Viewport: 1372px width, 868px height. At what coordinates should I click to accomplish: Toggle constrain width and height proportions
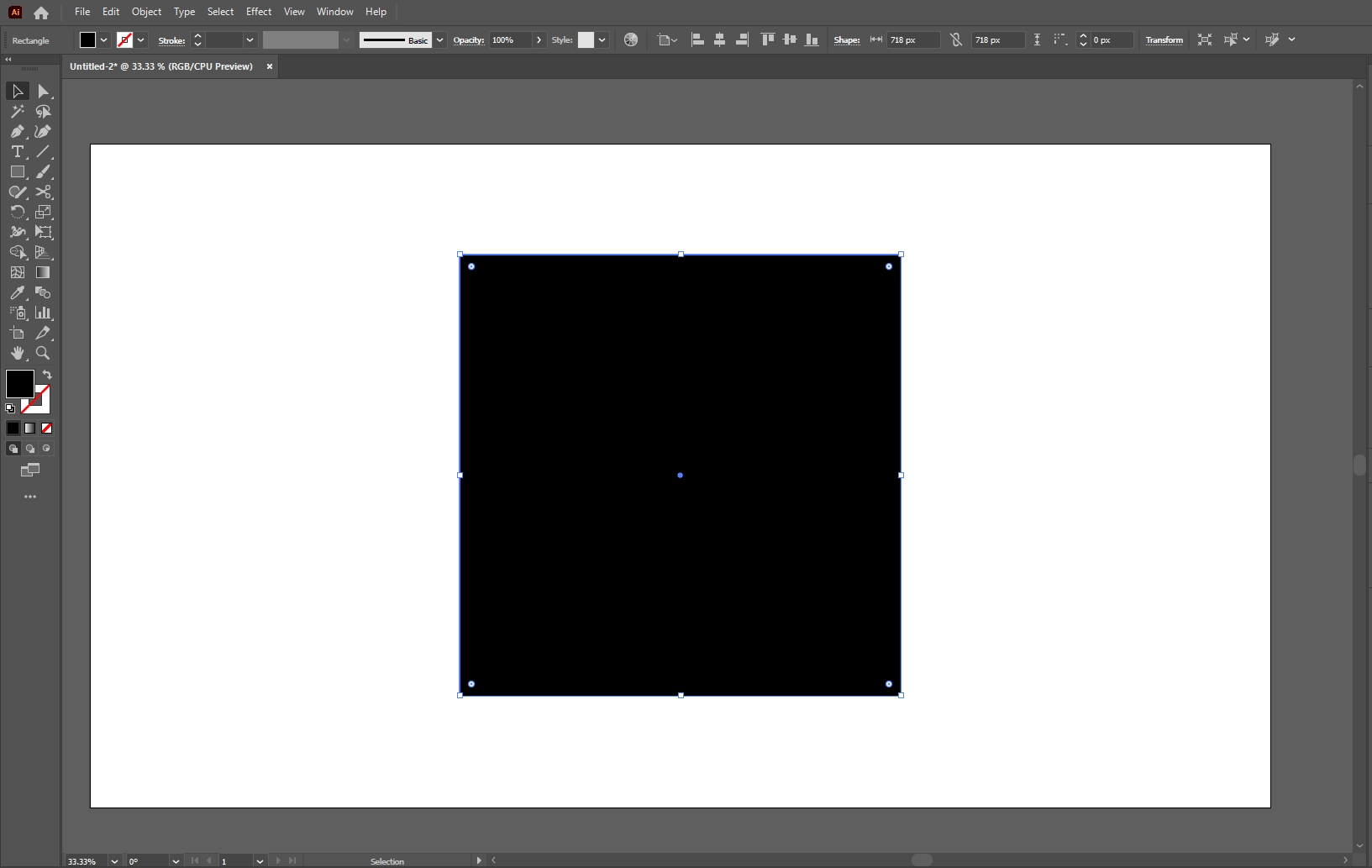955,39
